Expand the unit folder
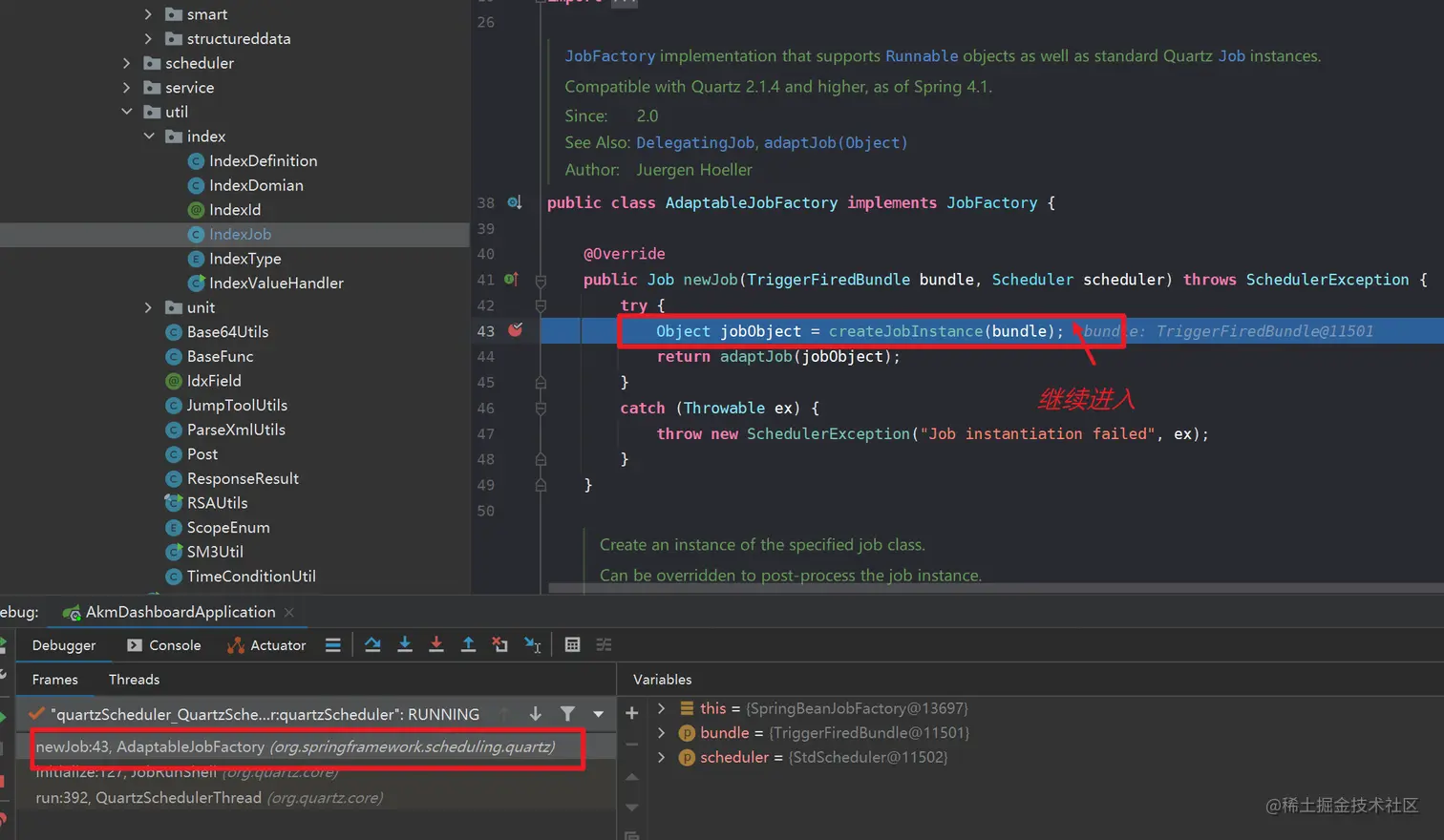The width and height of the screenshot is (1444, 840). tap(148, 307)
